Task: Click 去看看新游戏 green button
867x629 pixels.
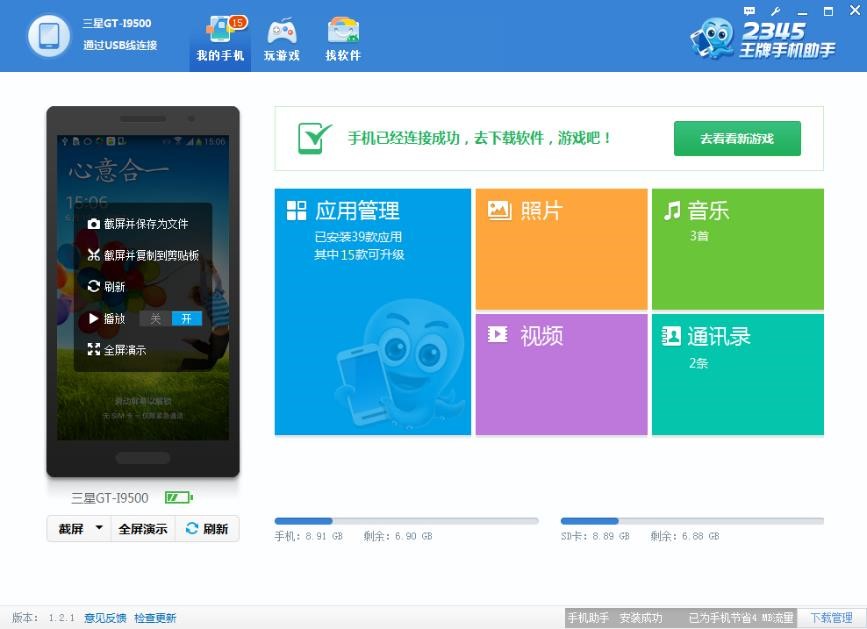Action: point(737,138)
